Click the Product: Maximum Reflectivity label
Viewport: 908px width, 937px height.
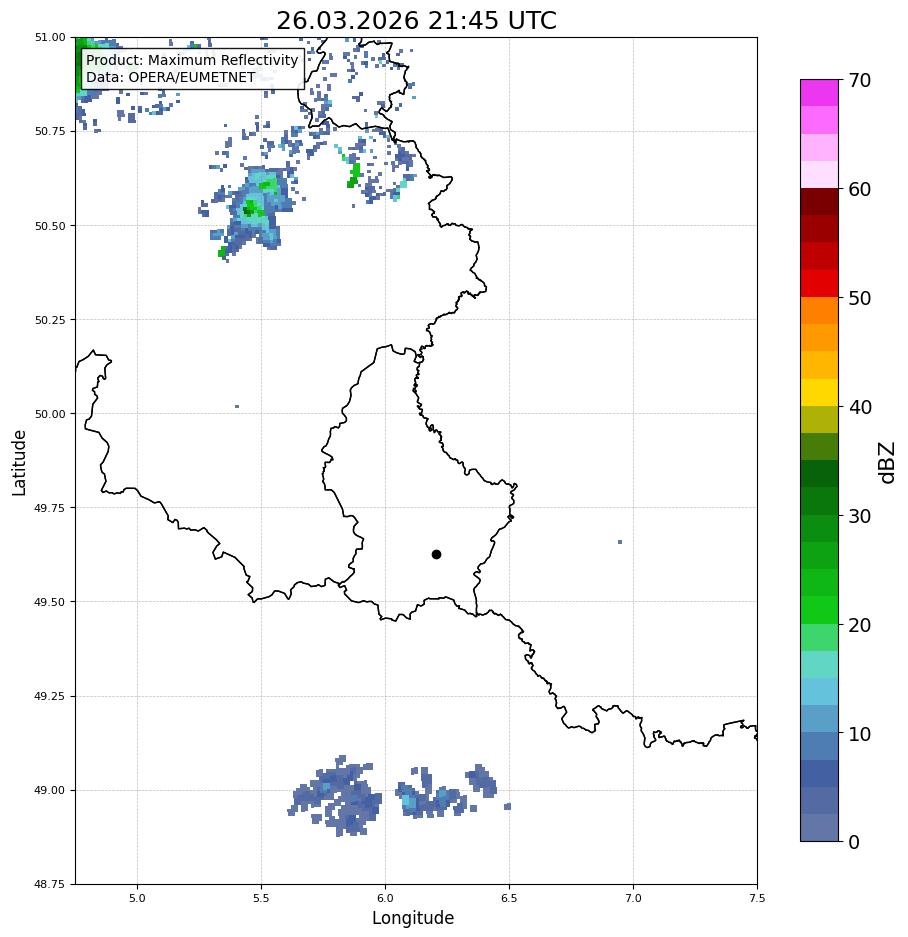pos(192,60)
